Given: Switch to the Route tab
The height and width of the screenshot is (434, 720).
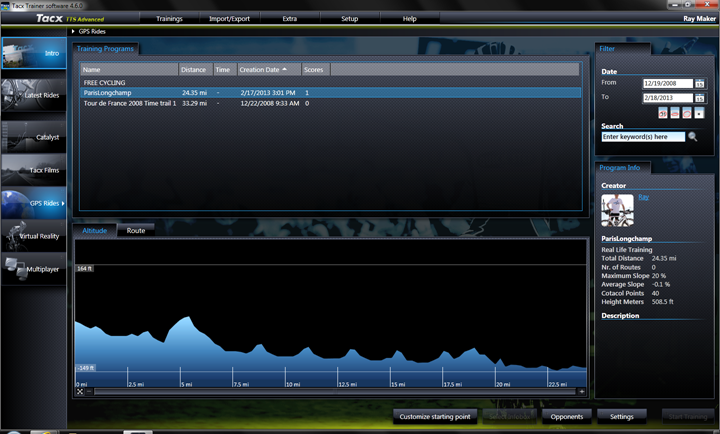Looking at the screenshot, I should click(136, 231).
